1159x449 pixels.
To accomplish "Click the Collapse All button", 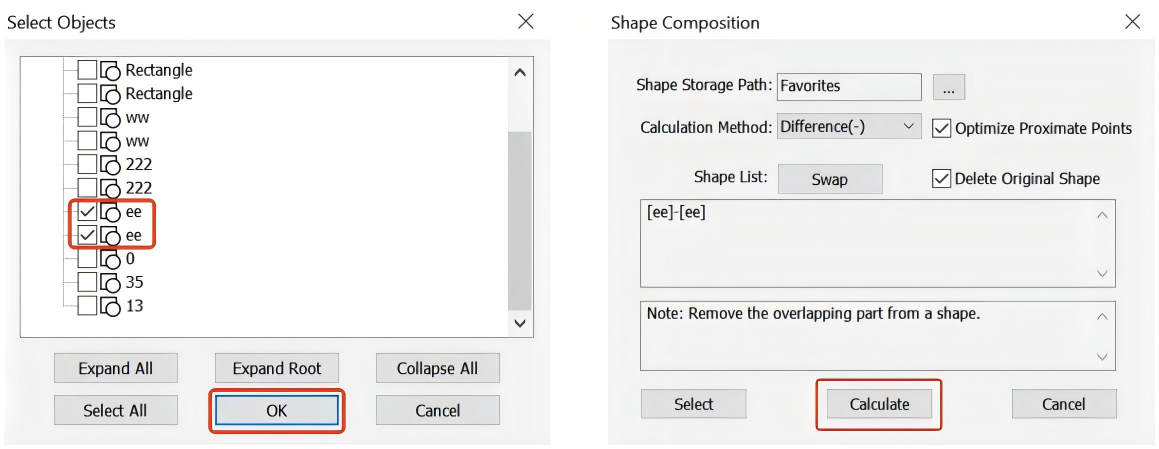I will click(438, 368).
